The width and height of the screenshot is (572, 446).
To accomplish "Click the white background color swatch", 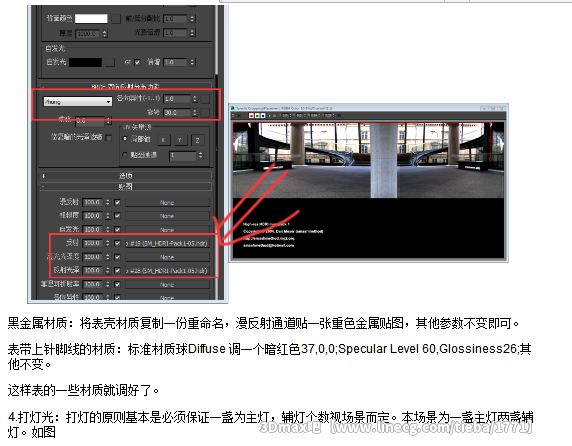I will 91,19.
